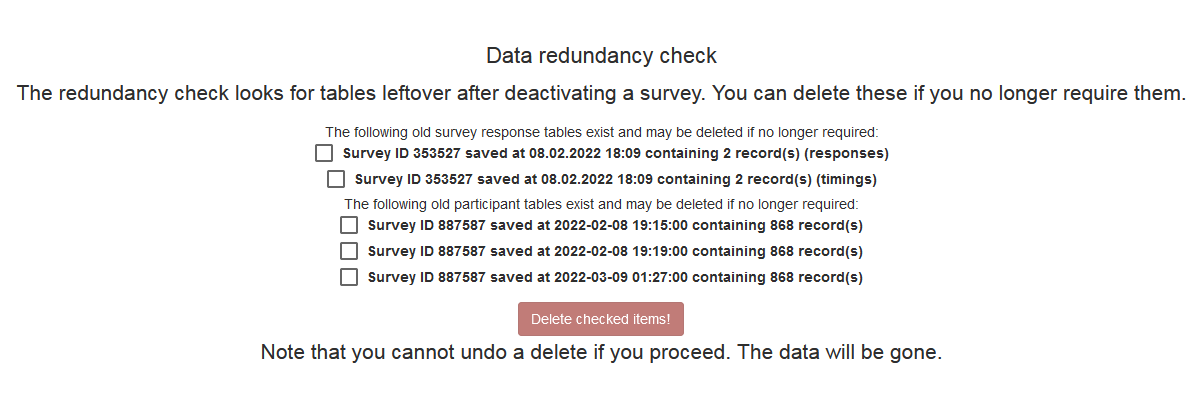
Task: Click the old participant tables subheading
Action: click(x=601, y=204)
